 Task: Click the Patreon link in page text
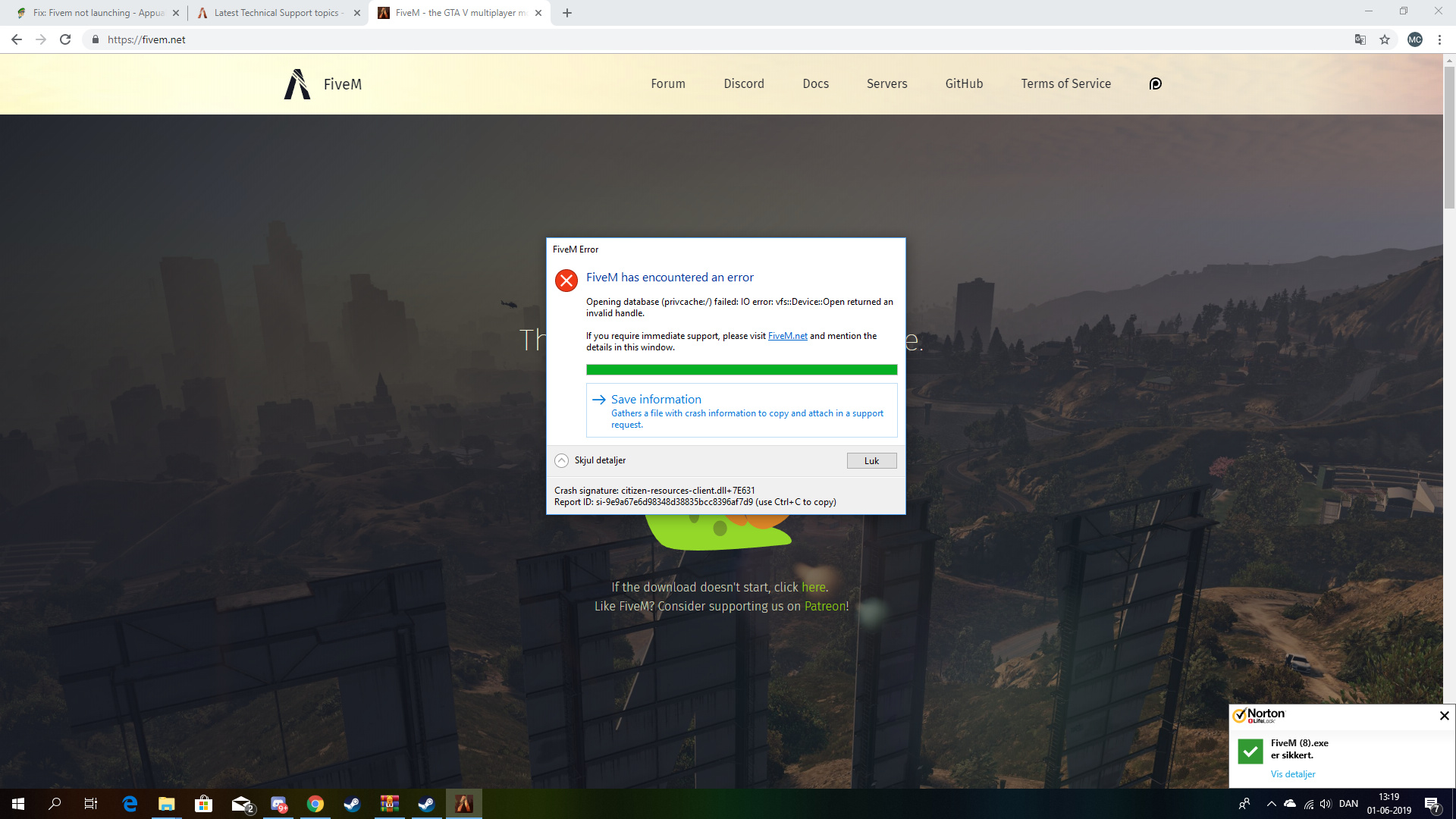[x=824, y=607]
